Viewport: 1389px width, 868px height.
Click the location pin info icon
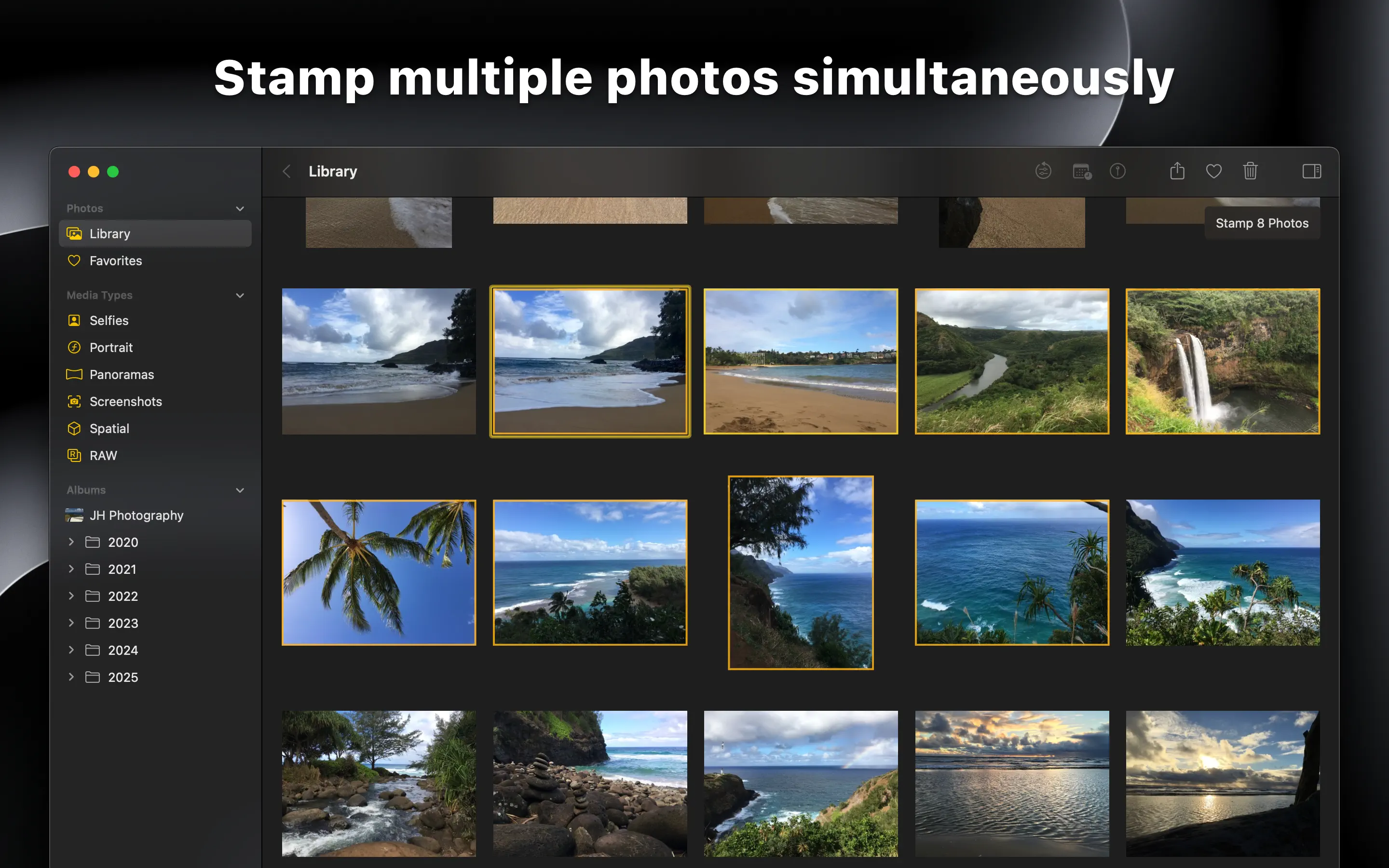1117,171
